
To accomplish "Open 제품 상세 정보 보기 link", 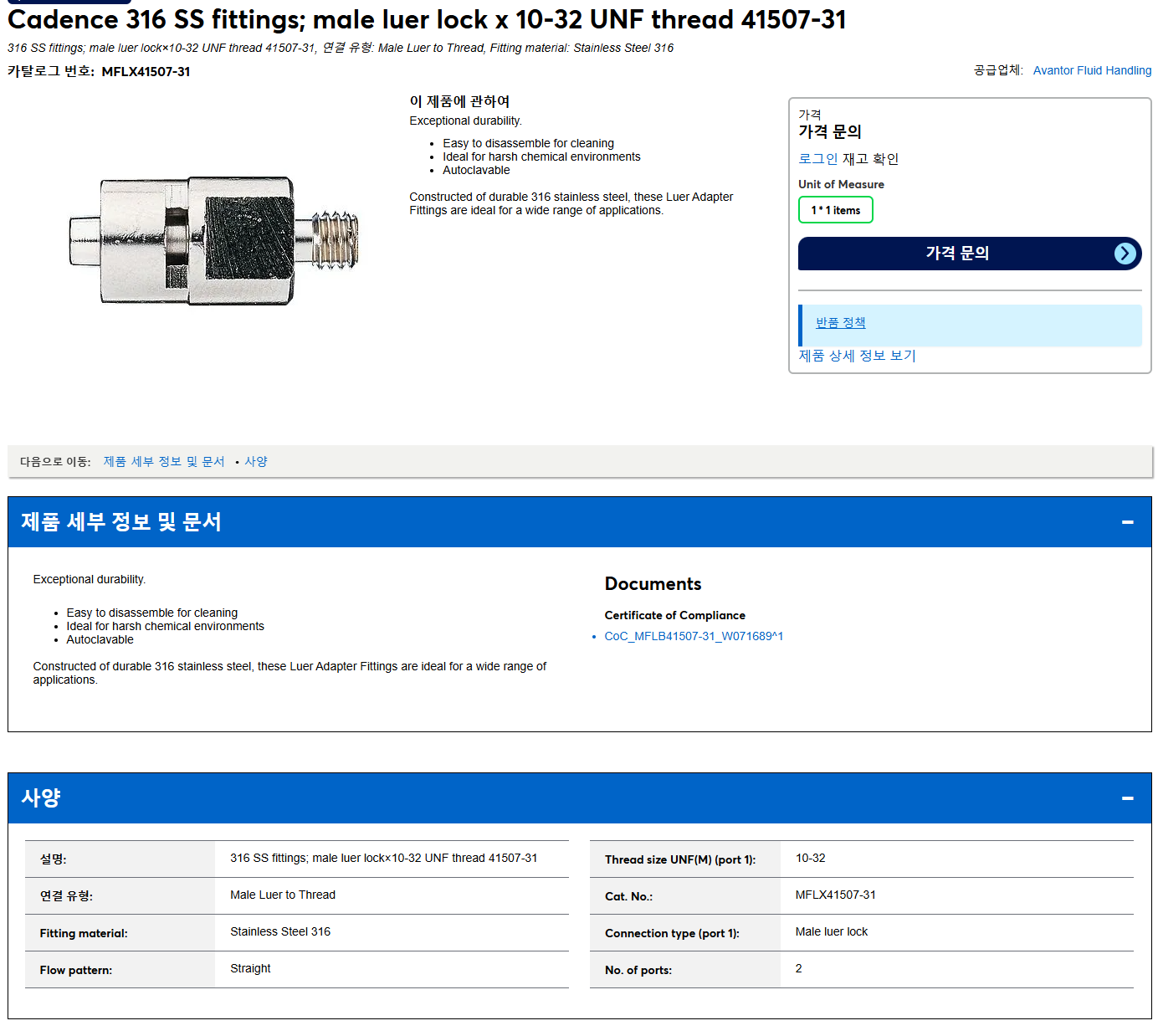I will click(857, 356).
